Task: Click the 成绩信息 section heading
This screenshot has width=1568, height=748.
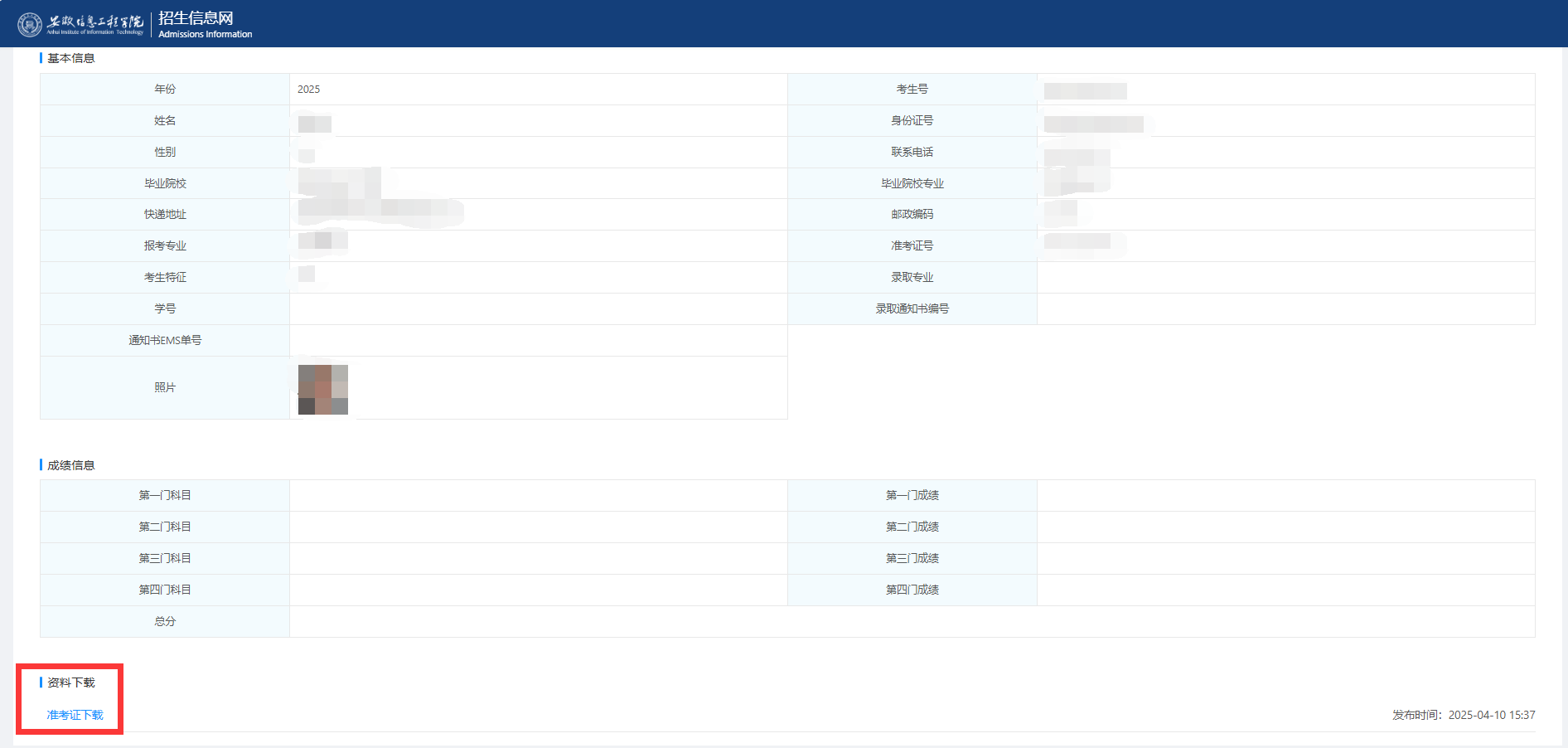Action: click(70, 465)
